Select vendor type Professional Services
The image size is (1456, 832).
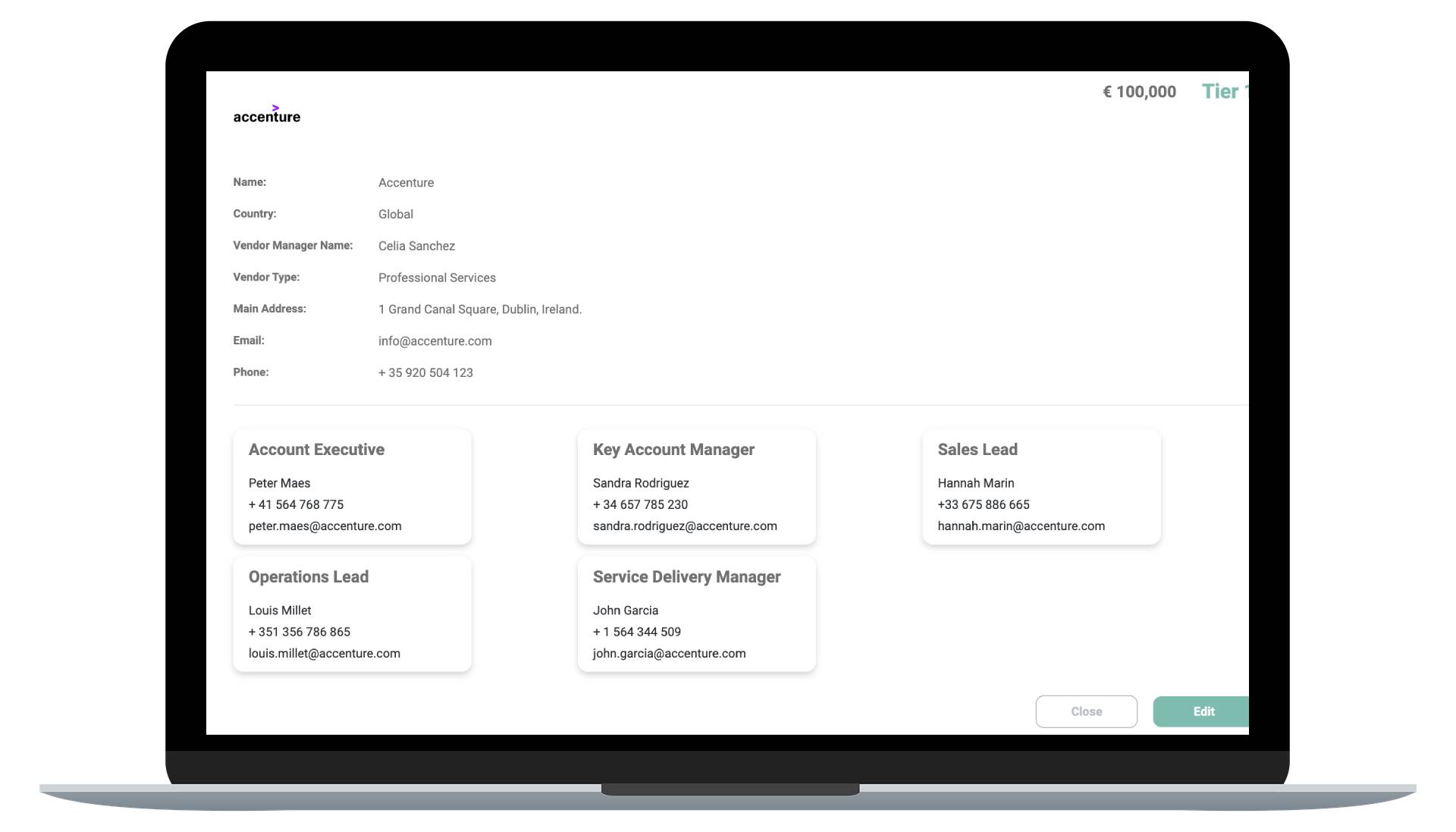tap(437, 278)
